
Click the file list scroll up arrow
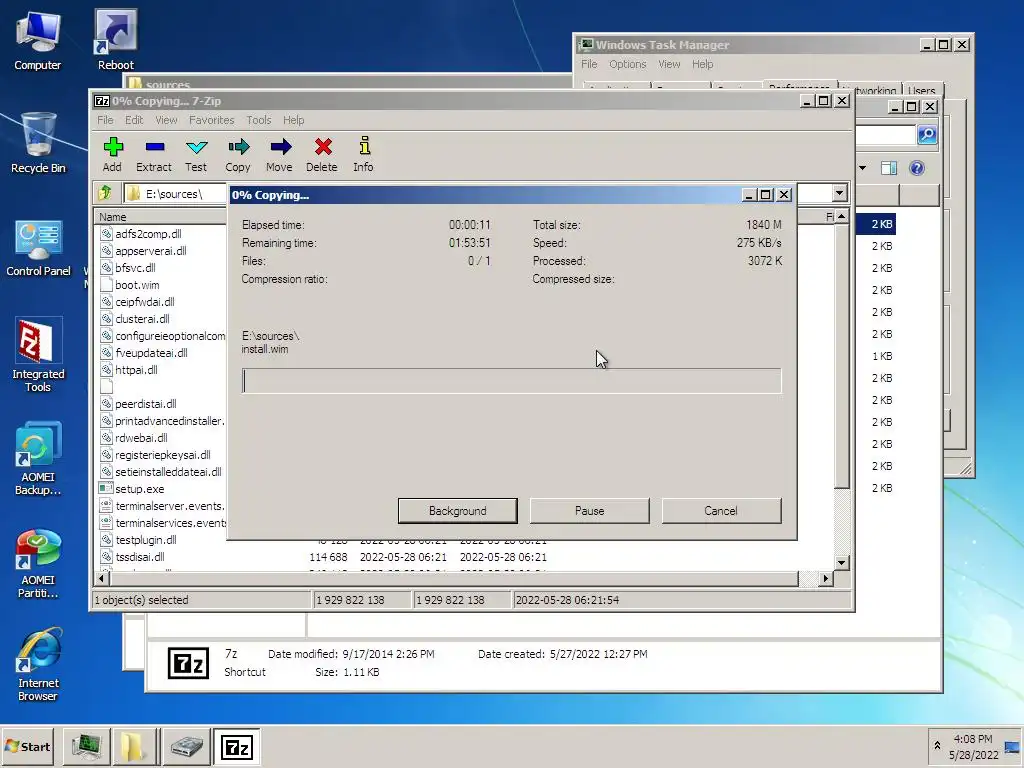click(x=842, y=216)
